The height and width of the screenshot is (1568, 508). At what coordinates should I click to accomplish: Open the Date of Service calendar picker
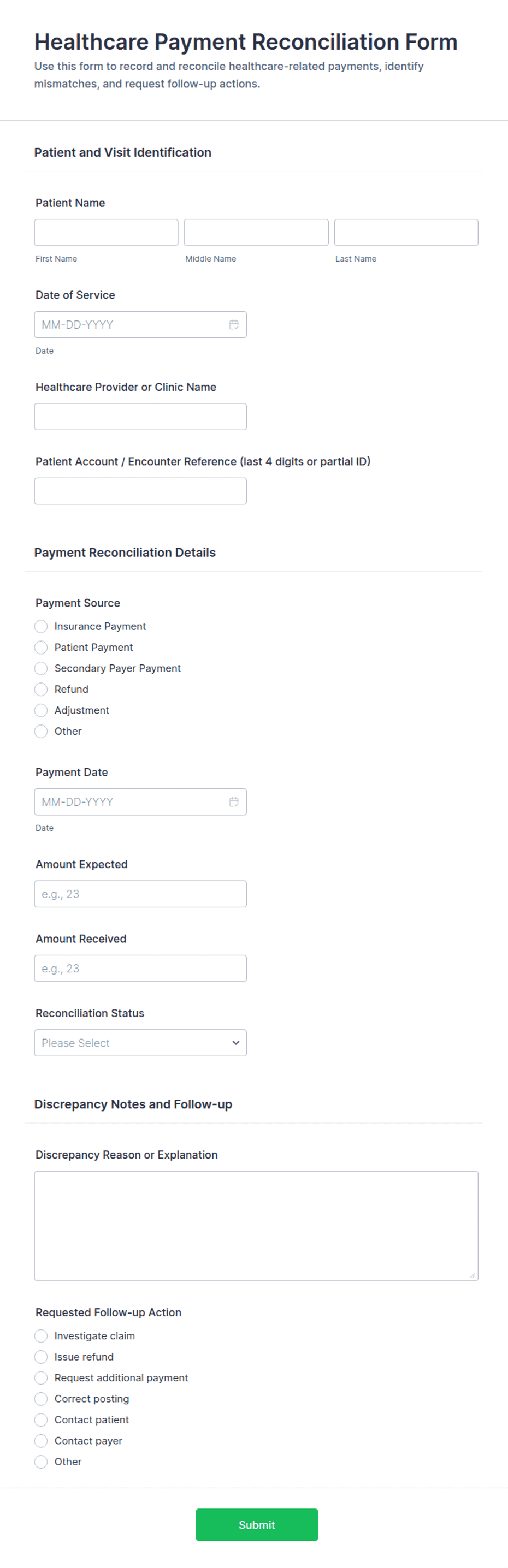point(234,324)
